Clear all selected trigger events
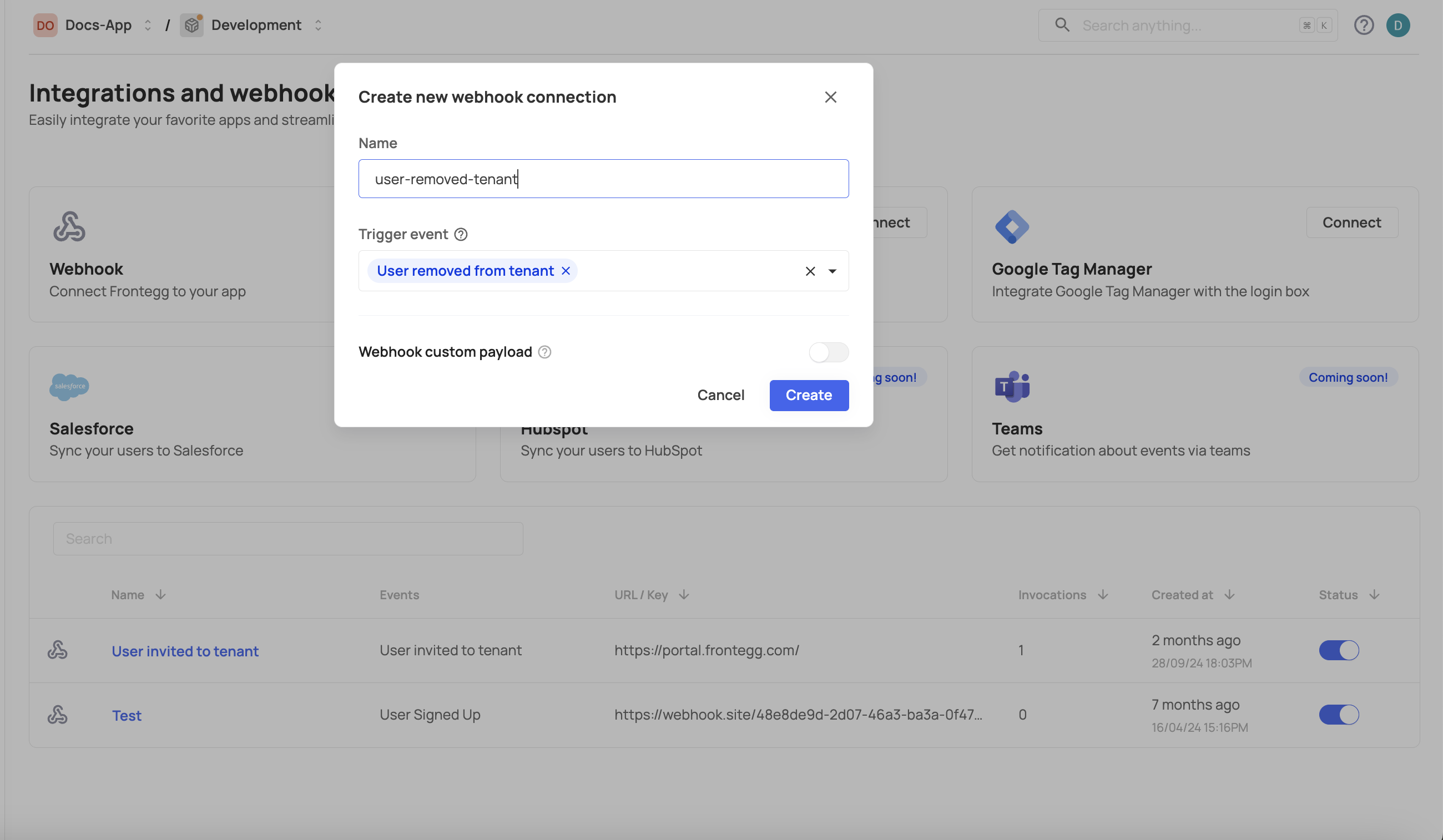 click(x=810, y=271)
